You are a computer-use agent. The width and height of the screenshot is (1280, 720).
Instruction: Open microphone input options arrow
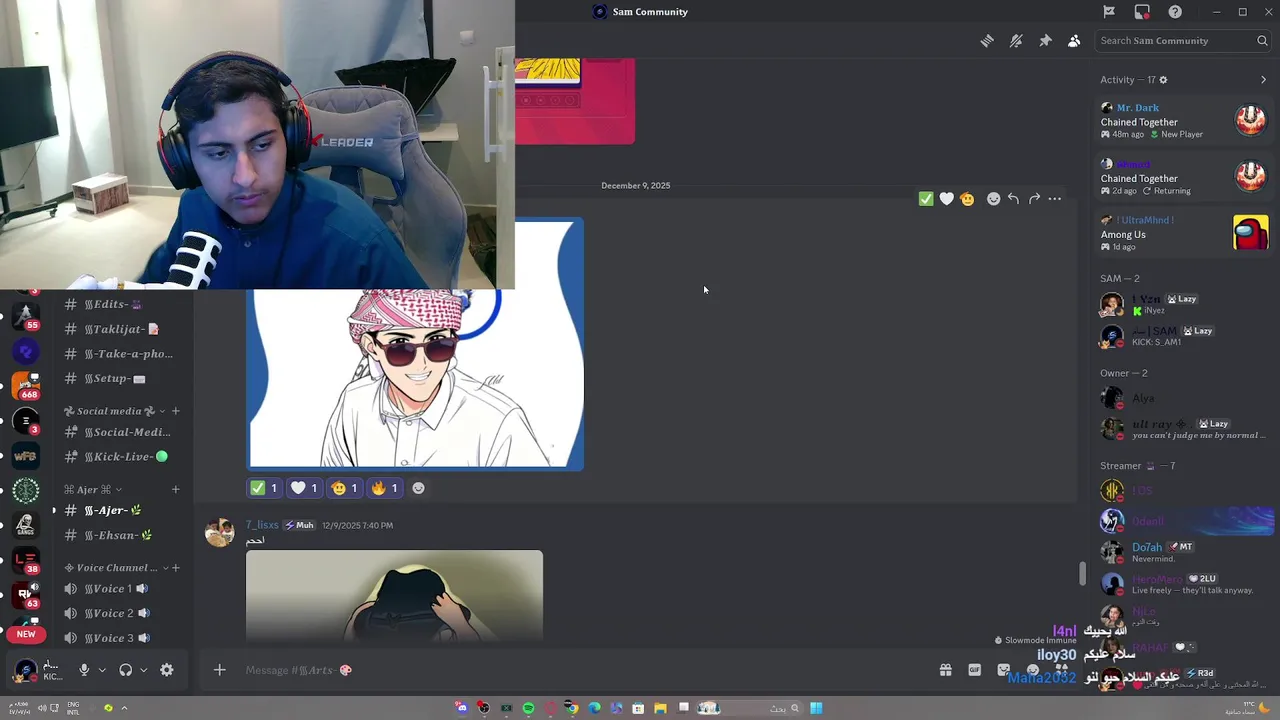(101, 670)
